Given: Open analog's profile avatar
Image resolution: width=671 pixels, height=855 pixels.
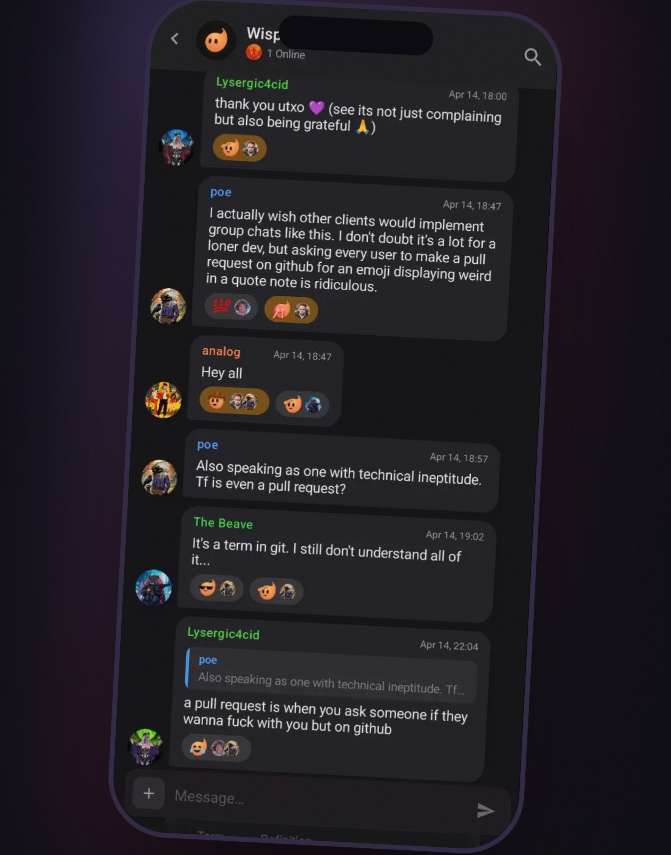Looking at the screenshot, I should click(163, 400).
